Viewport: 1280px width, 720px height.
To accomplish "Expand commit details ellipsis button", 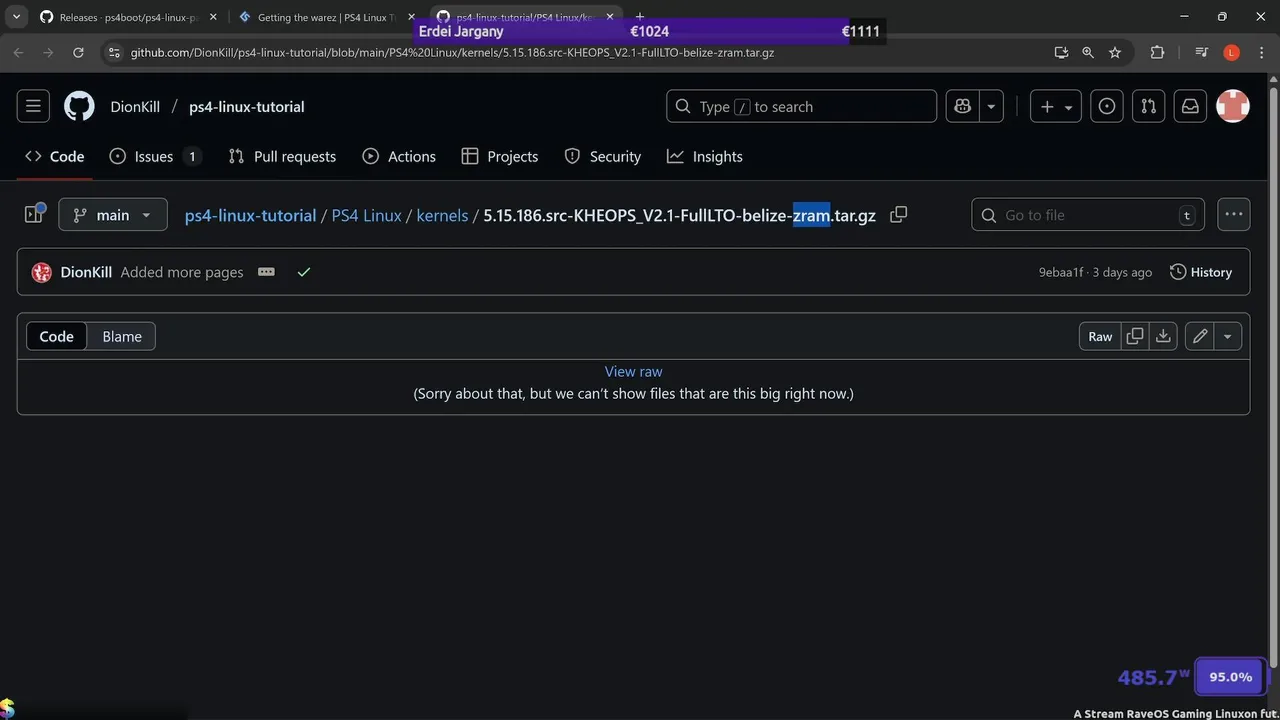I will (266, 272).
